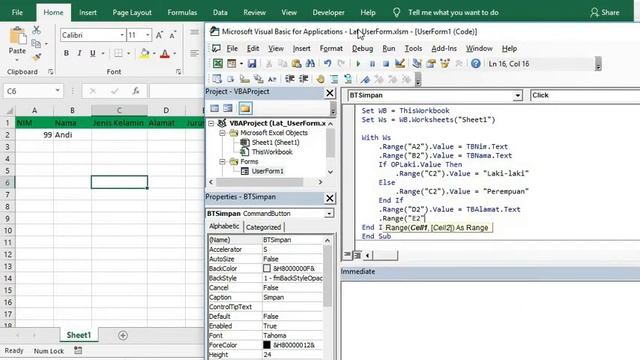The image size is (640, 360).
Task: Select Sheet1 (Sheet1) in project tree
Action: (x=275, y=142)
